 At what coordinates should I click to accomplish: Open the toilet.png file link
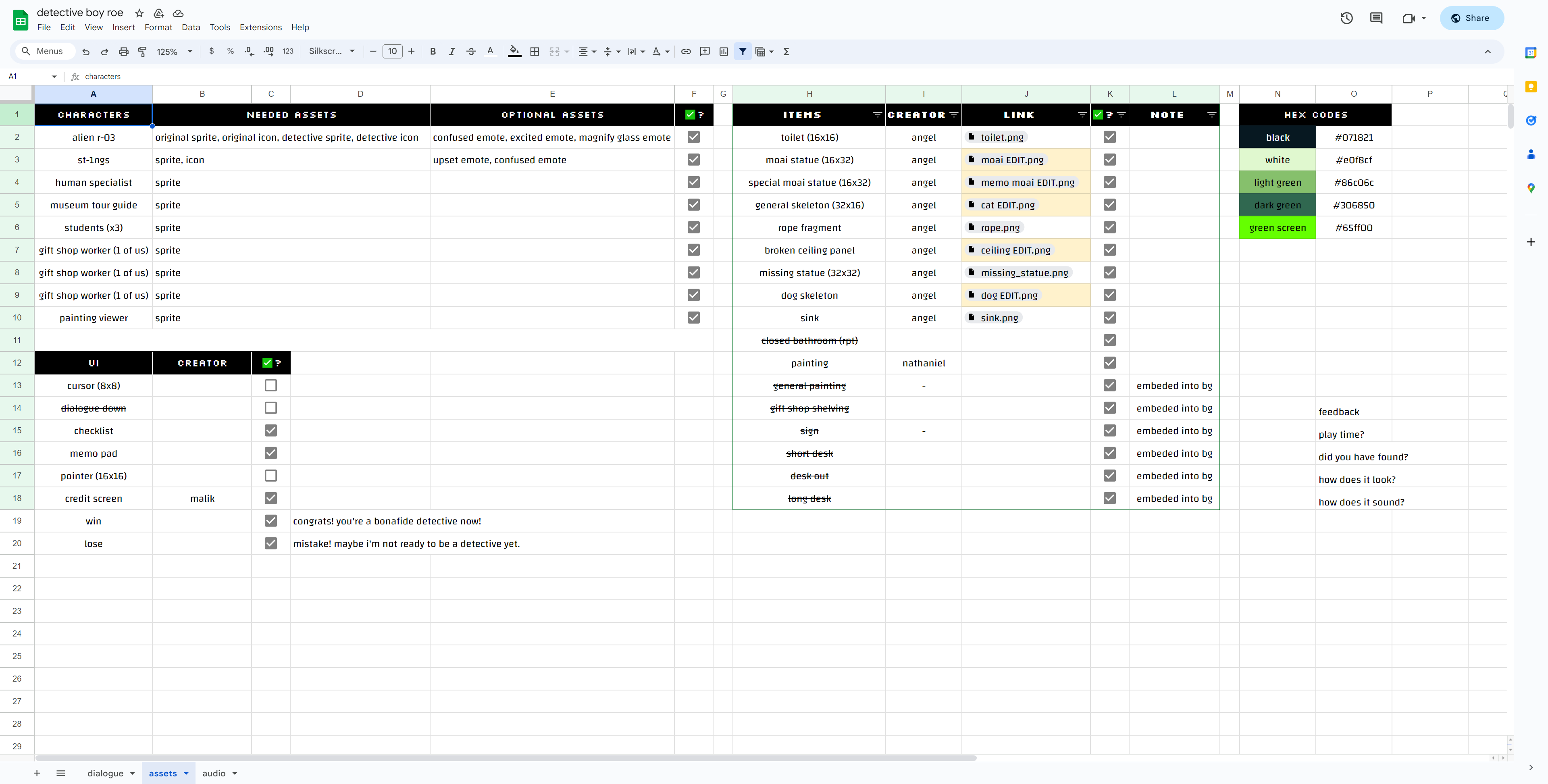(996, 137)
